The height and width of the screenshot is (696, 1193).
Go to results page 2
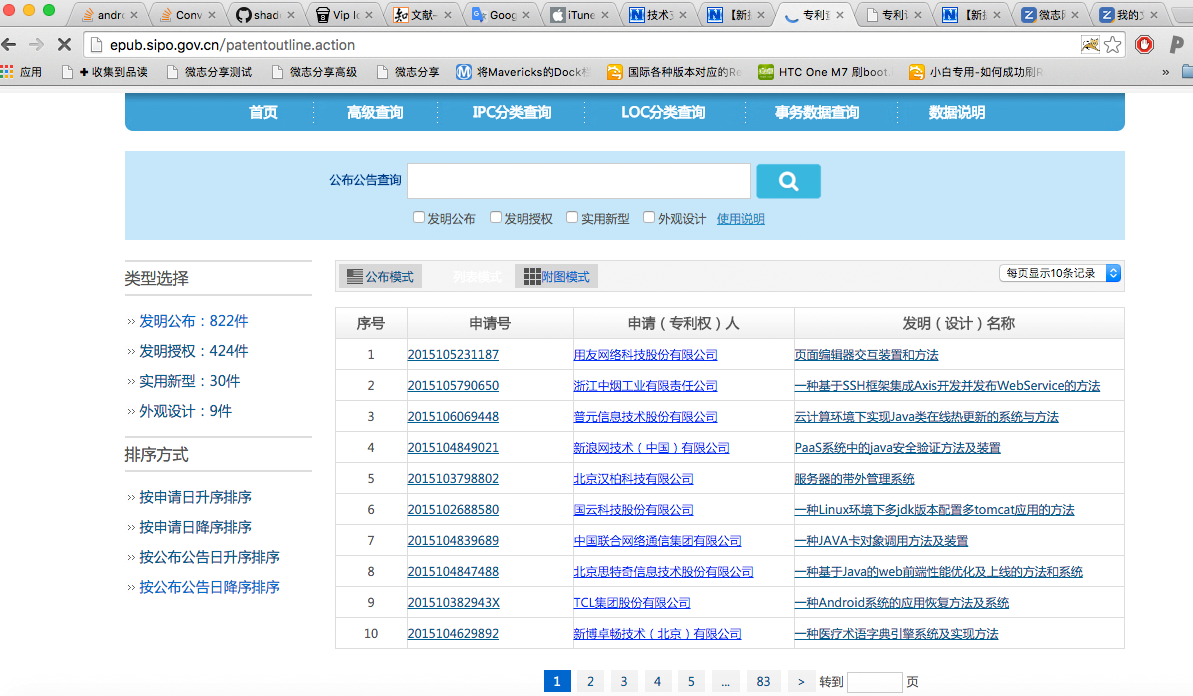[590, 682]
